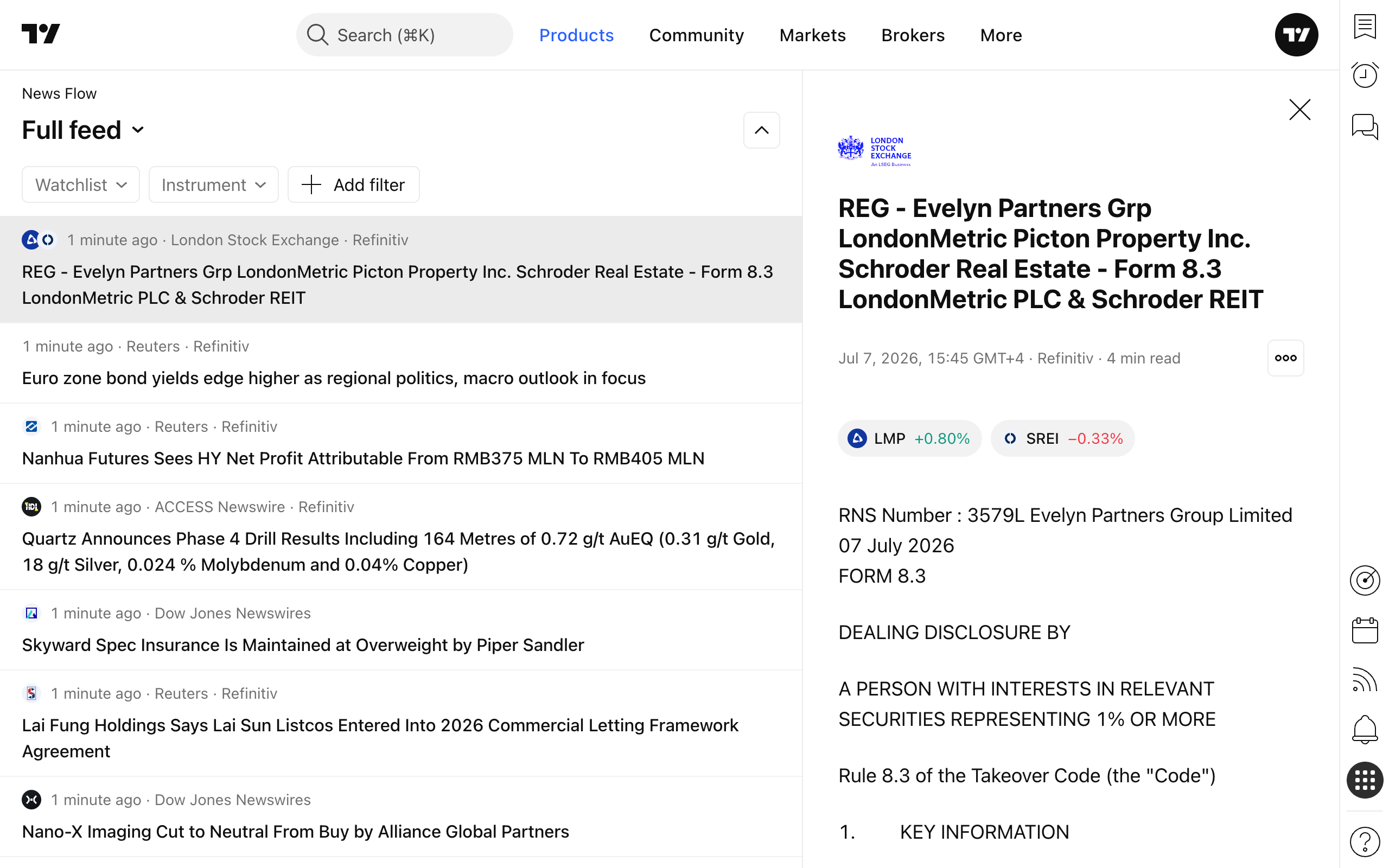Click the 'FORM 8.3' line in article
1389x868 pixels.
[x=882, y=576]
